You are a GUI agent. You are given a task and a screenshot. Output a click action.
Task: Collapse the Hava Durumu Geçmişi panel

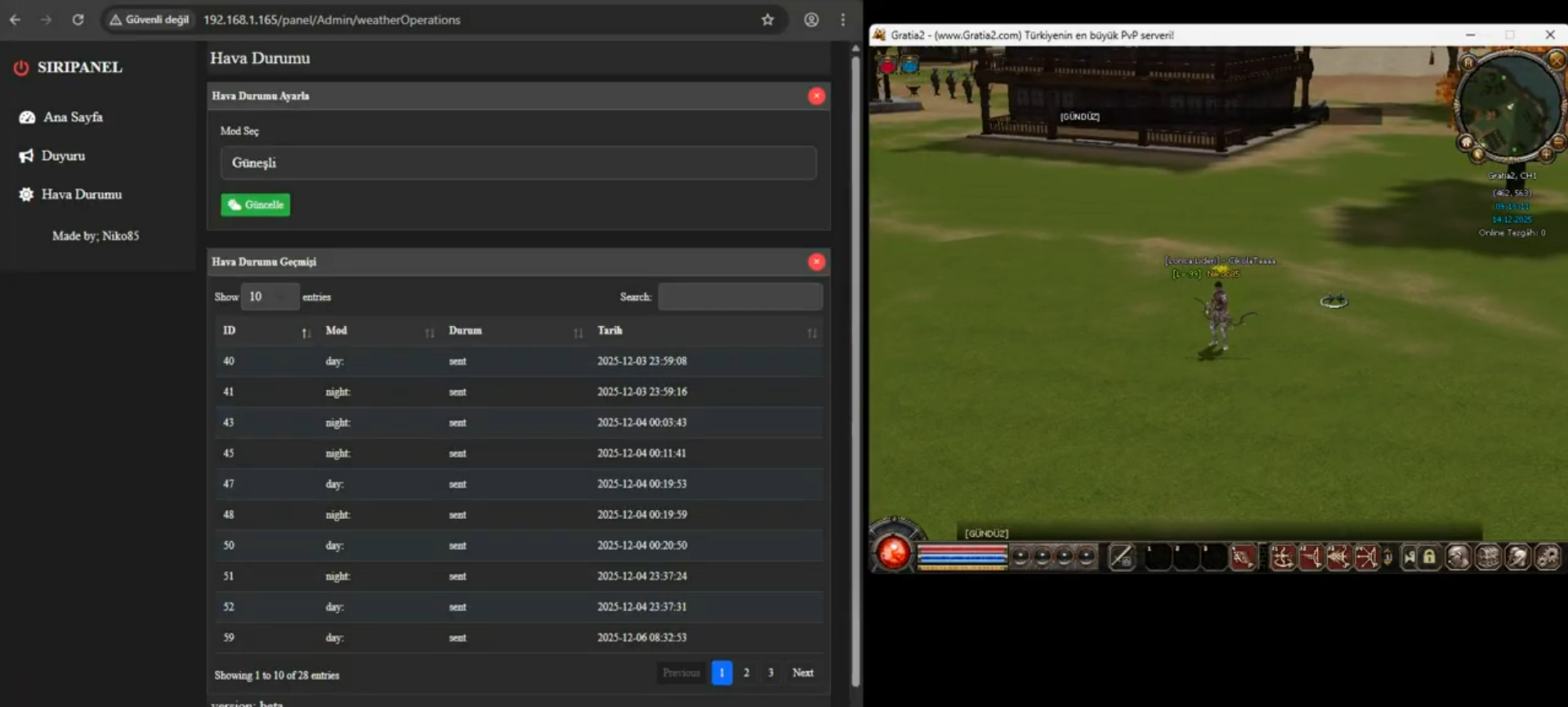[815, 262]
